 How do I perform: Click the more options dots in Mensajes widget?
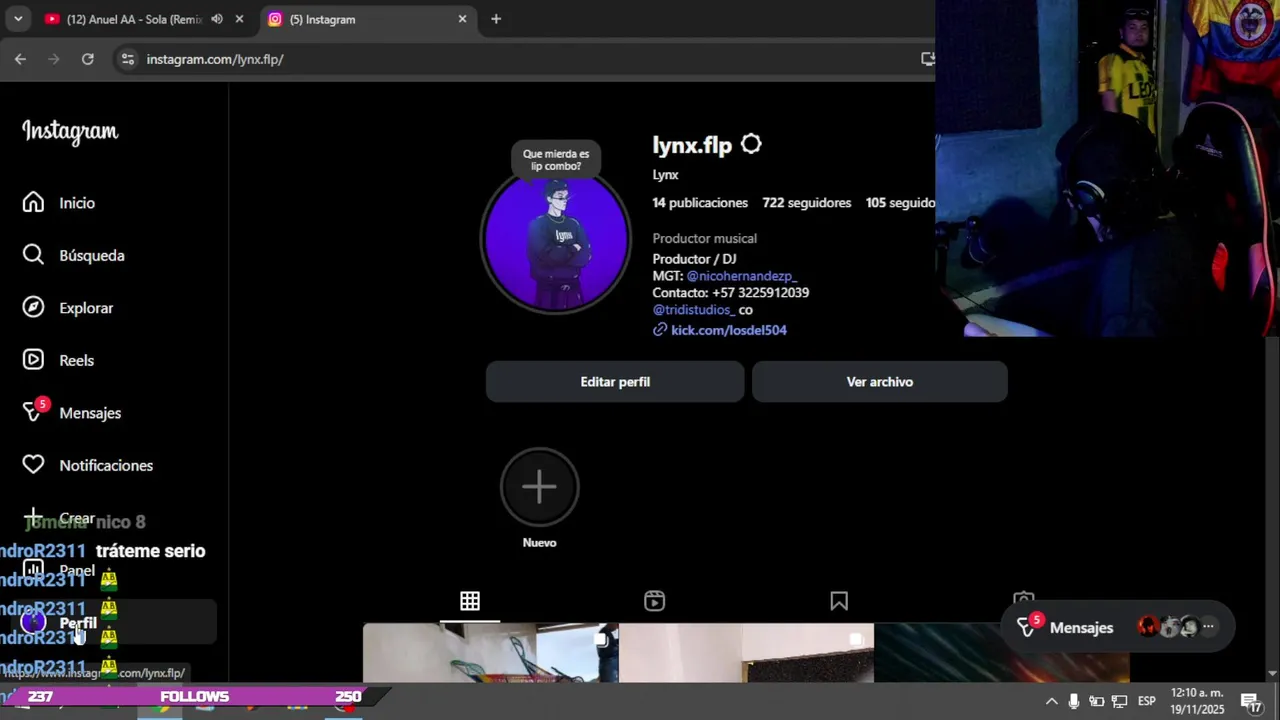[x=1208, y=627]
